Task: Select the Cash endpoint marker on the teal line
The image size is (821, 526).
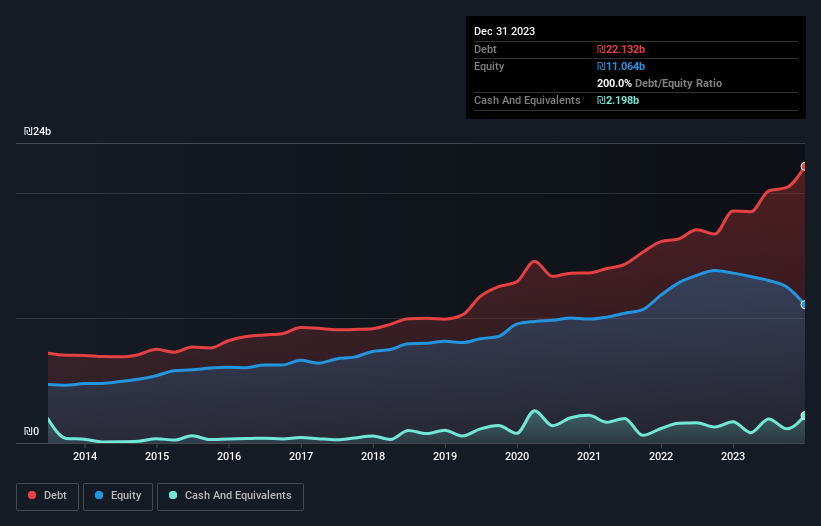Action: (804, 416)
